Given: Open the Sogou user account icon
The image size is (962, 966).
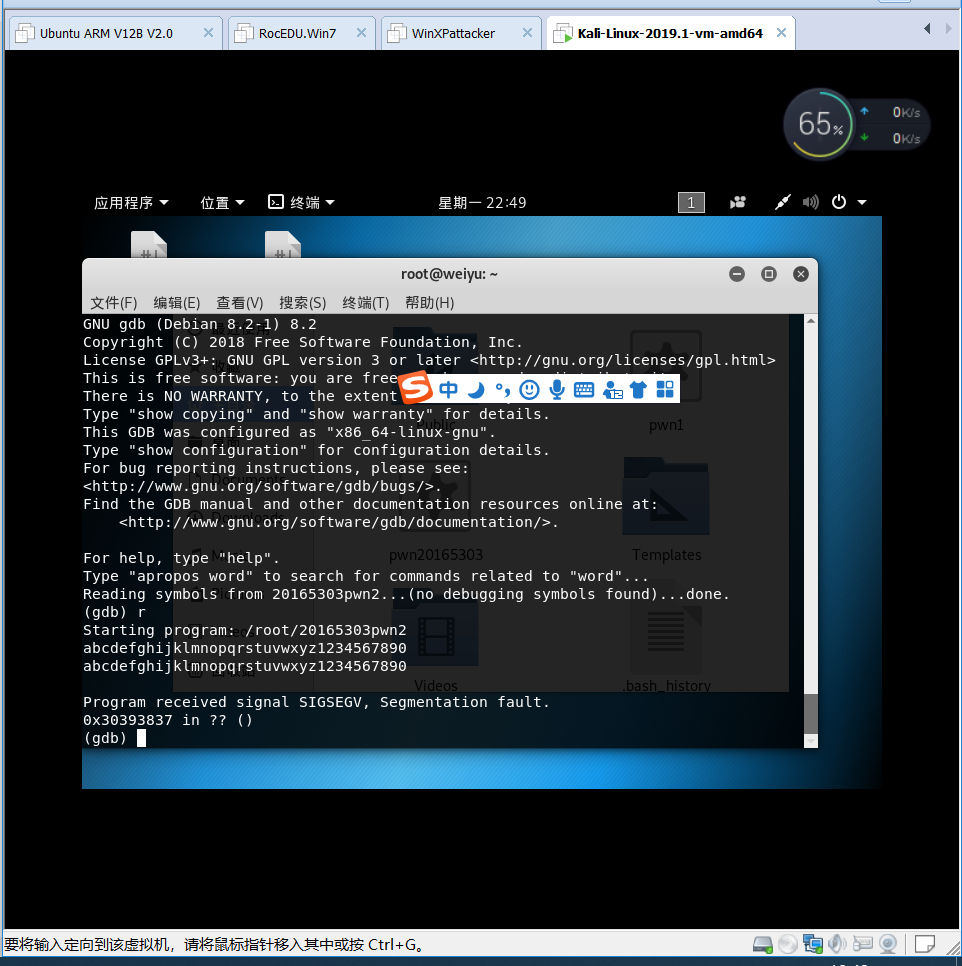Looking at the screenshot, I should (x=613, y=390).
